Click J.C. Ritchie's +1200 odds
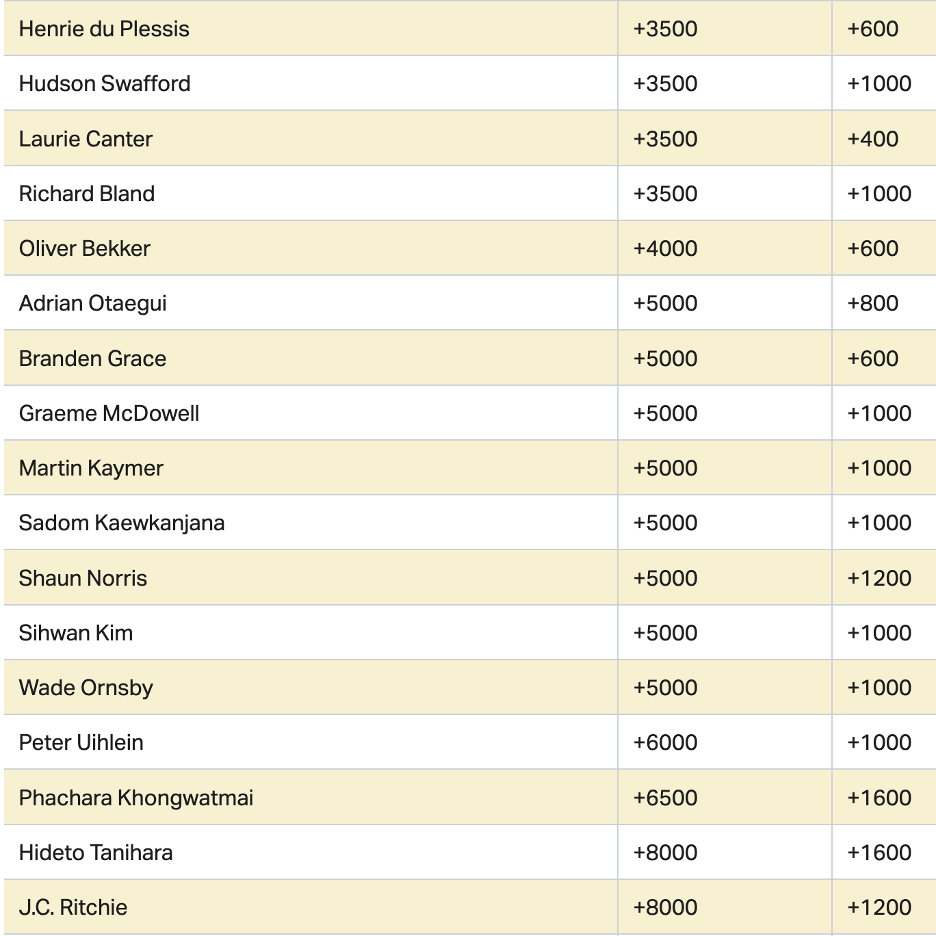Image resolution: width=936 pixels, height=936 pixels. click(879, 908)
